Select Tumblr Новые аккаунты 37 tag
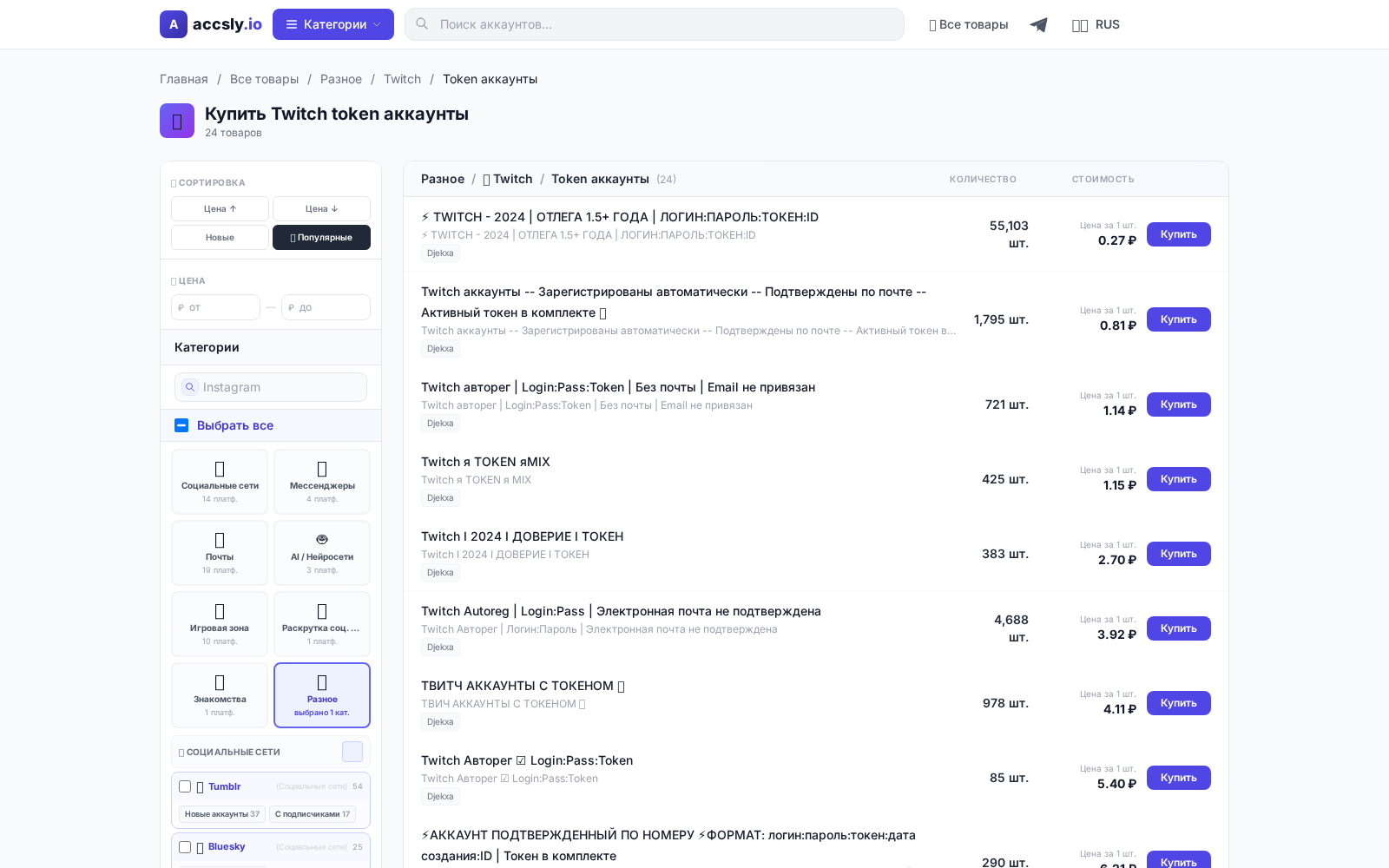 pos(222,814)
